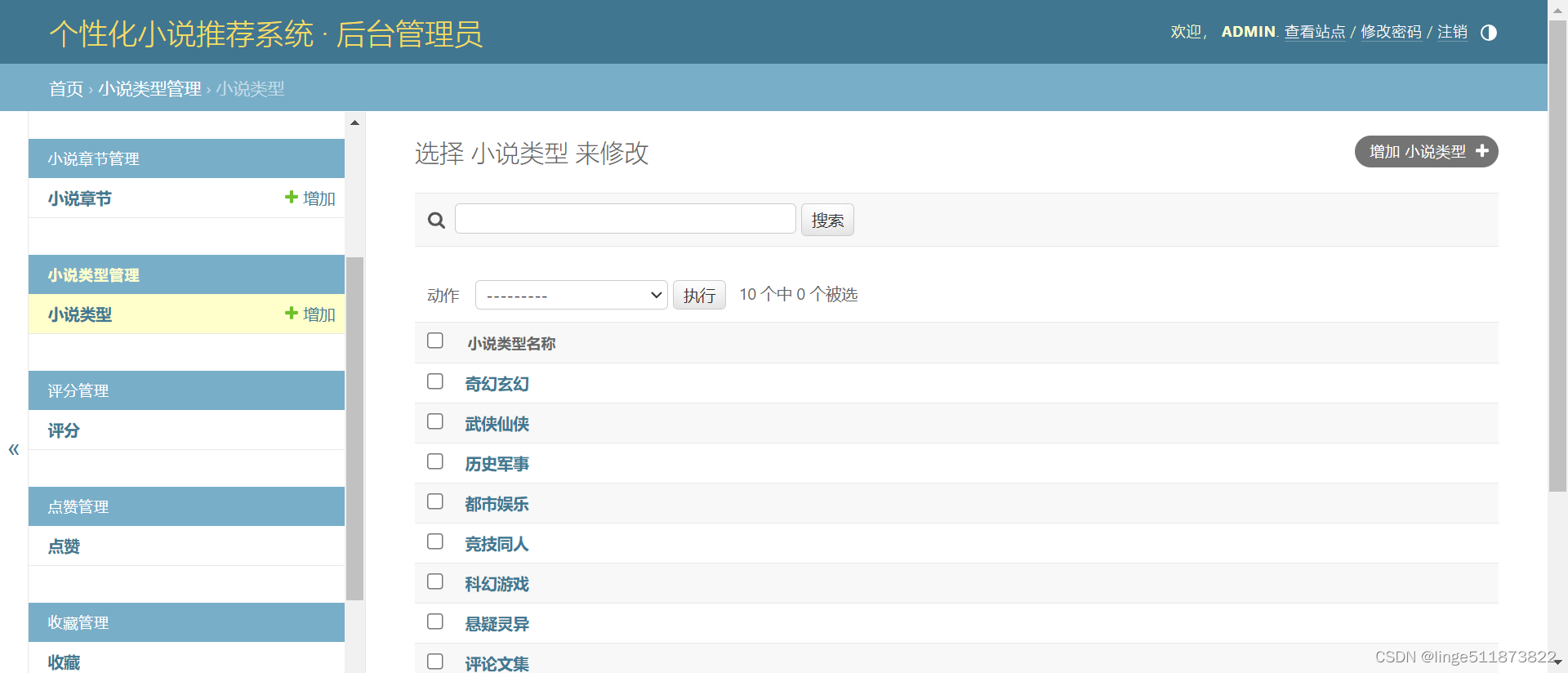Open 小说类型管理 section in sidebar
Viewport: 1568px width, 673px height.
coord(93,275)
